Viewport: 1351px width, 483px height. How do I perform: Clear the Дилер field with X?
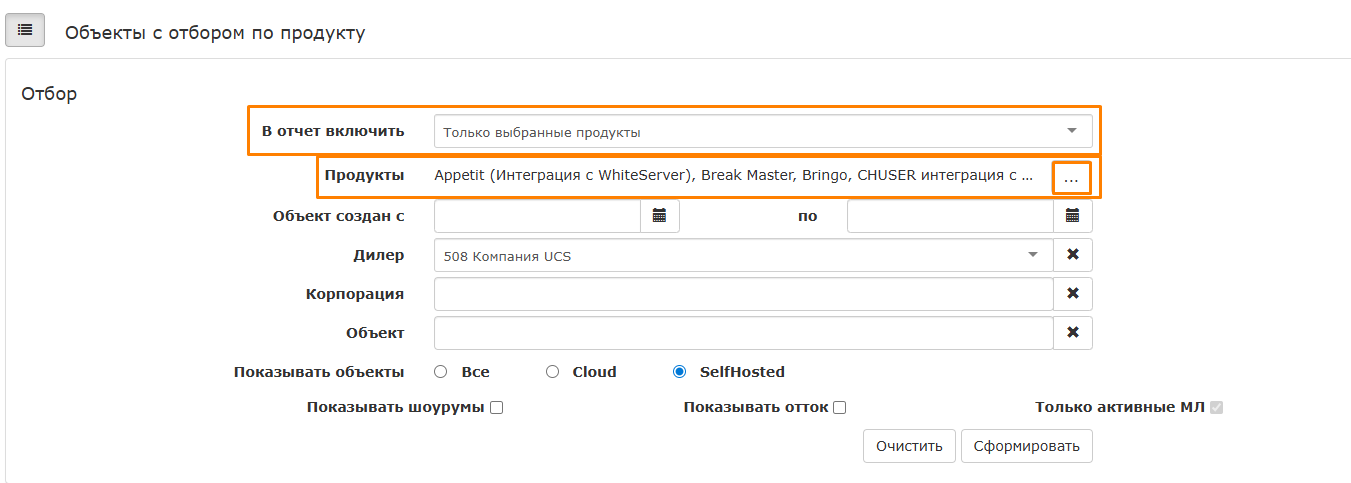(1072, 255)
